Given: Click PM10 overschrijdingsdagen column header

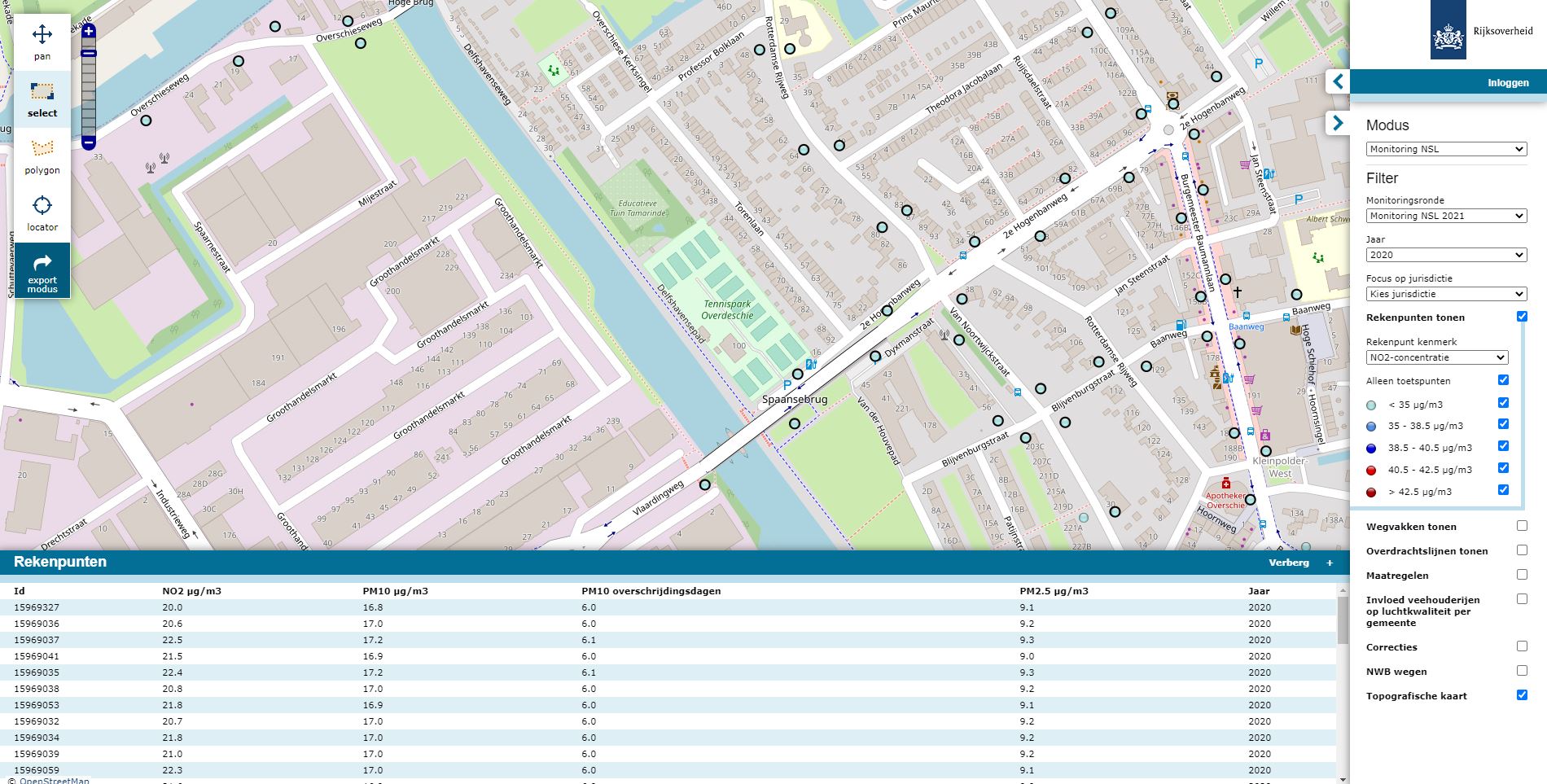Looking at the screenshot, I should (x=651, y=591).
